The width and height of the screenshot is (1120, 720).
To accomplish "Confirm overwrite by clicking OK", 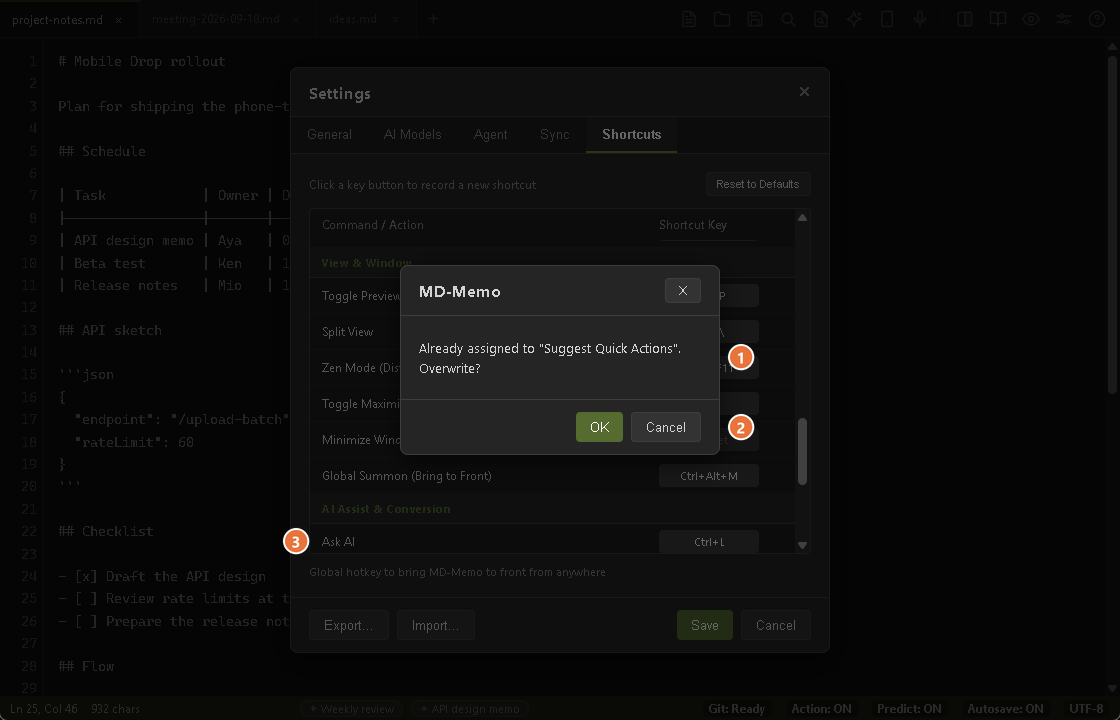I will click(599, 427).
